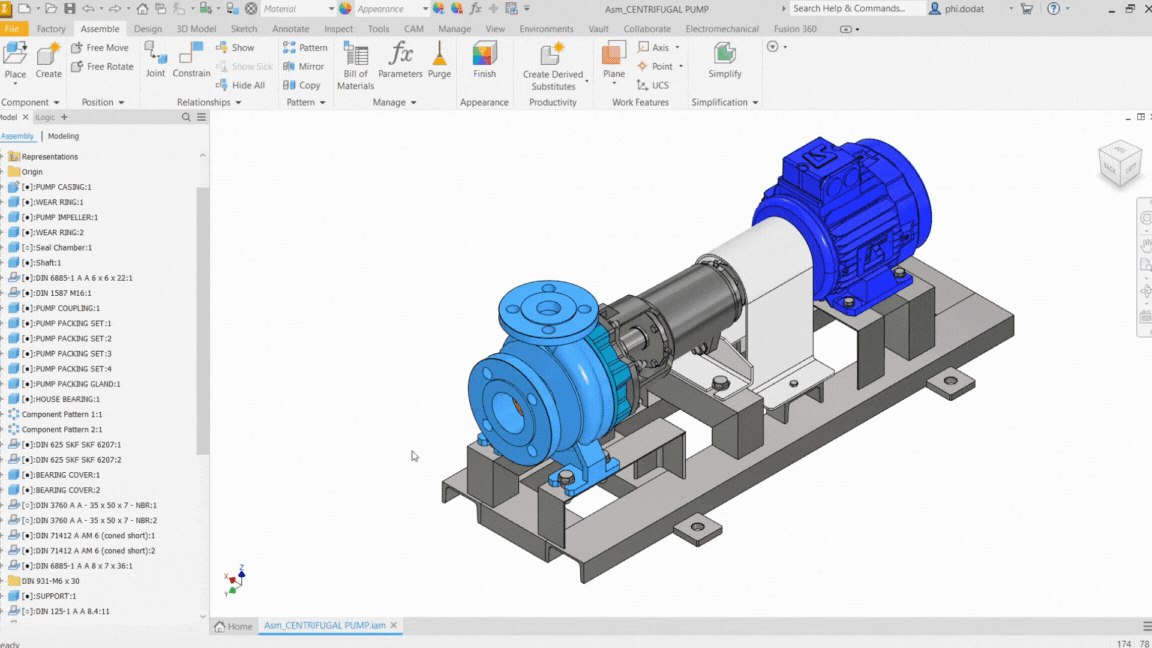Select the Mirror pattern tool

303,66
